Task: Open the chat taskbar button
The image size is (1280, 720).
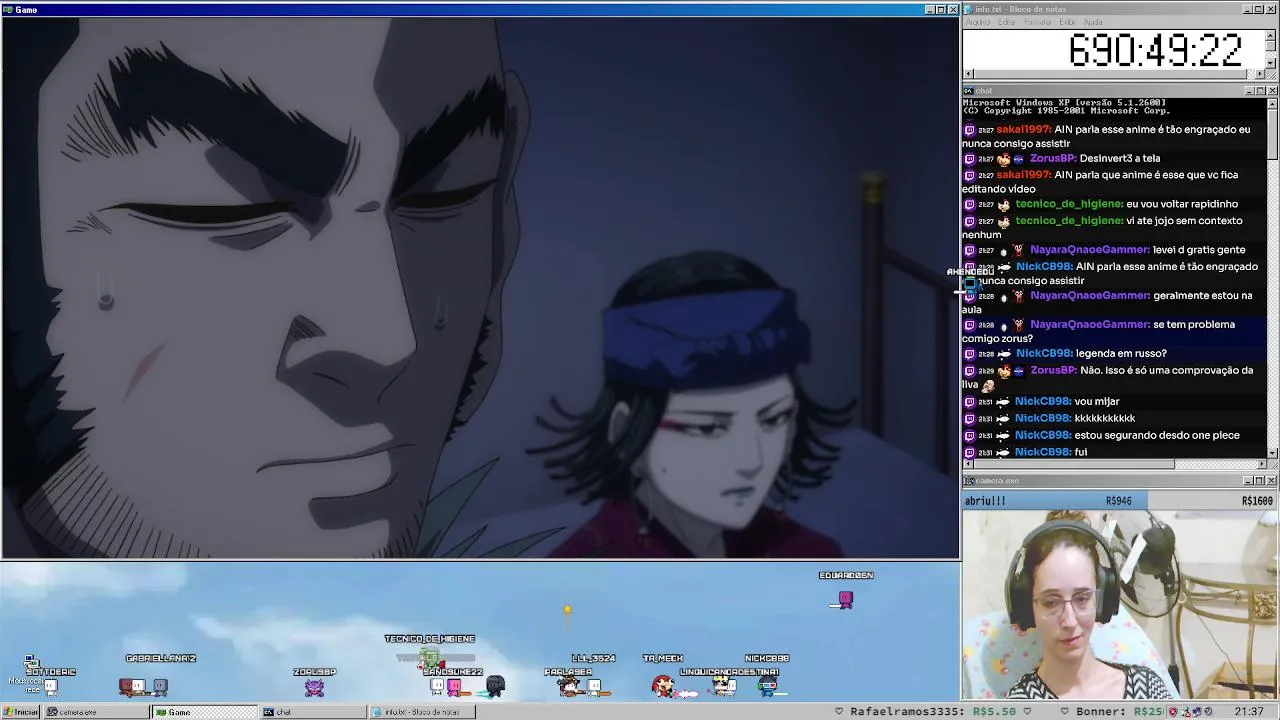Action: pos(313,712)
